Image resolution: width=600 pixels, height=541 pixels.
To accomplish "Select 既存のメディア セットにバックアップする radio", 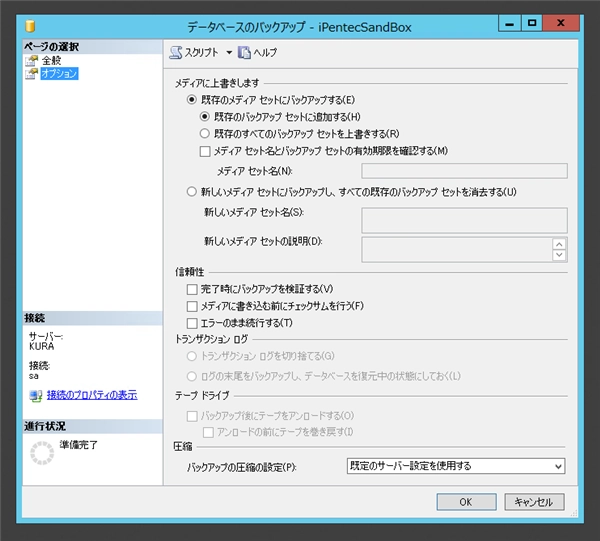I will pos(192,100).
